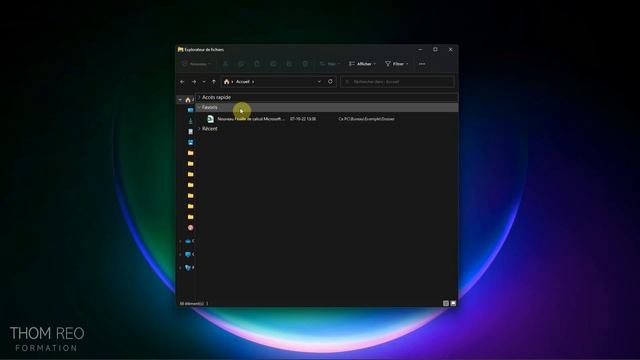Open the Documents icon in the sidebar
Image resolution: width=640 pixels, height=360 pixels.
[x=191, y=131]
